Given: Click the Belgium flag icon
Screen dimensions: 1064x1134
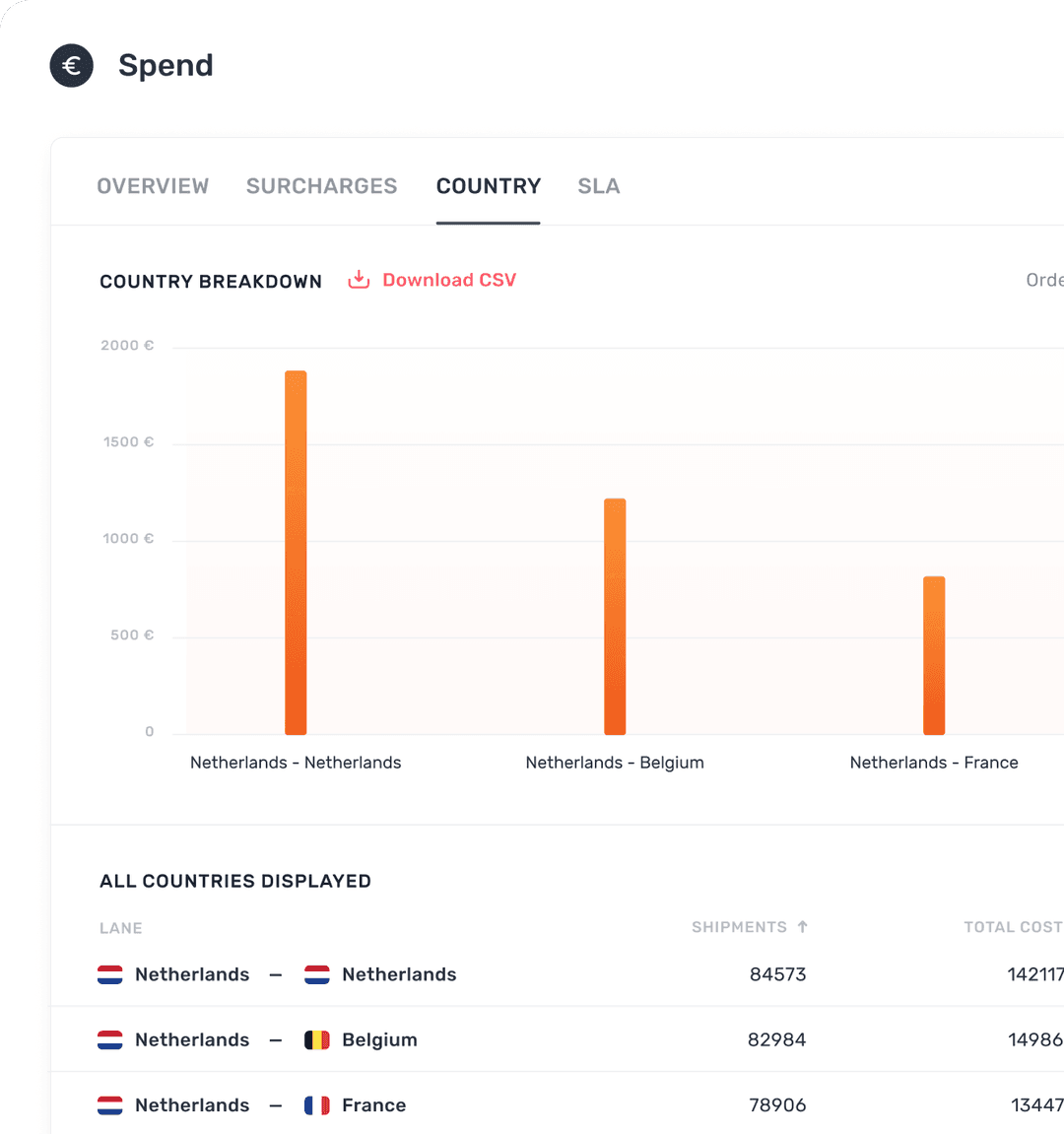Looking at the screenshot, I should 316,1039.
